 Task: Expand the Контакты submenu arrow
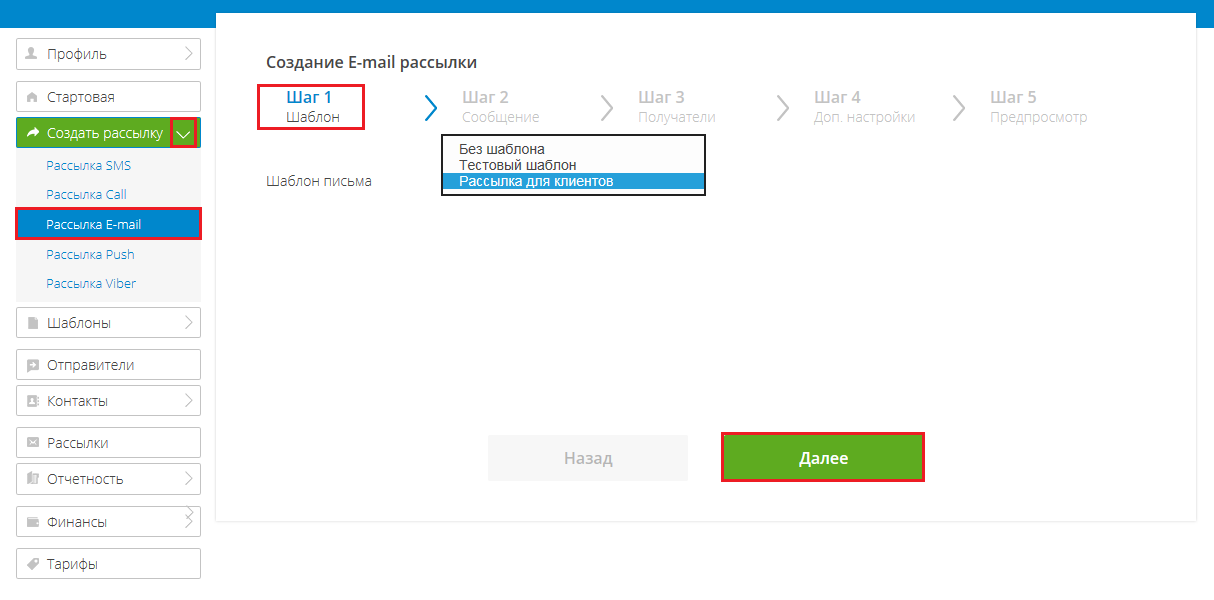tap(189, 401)
